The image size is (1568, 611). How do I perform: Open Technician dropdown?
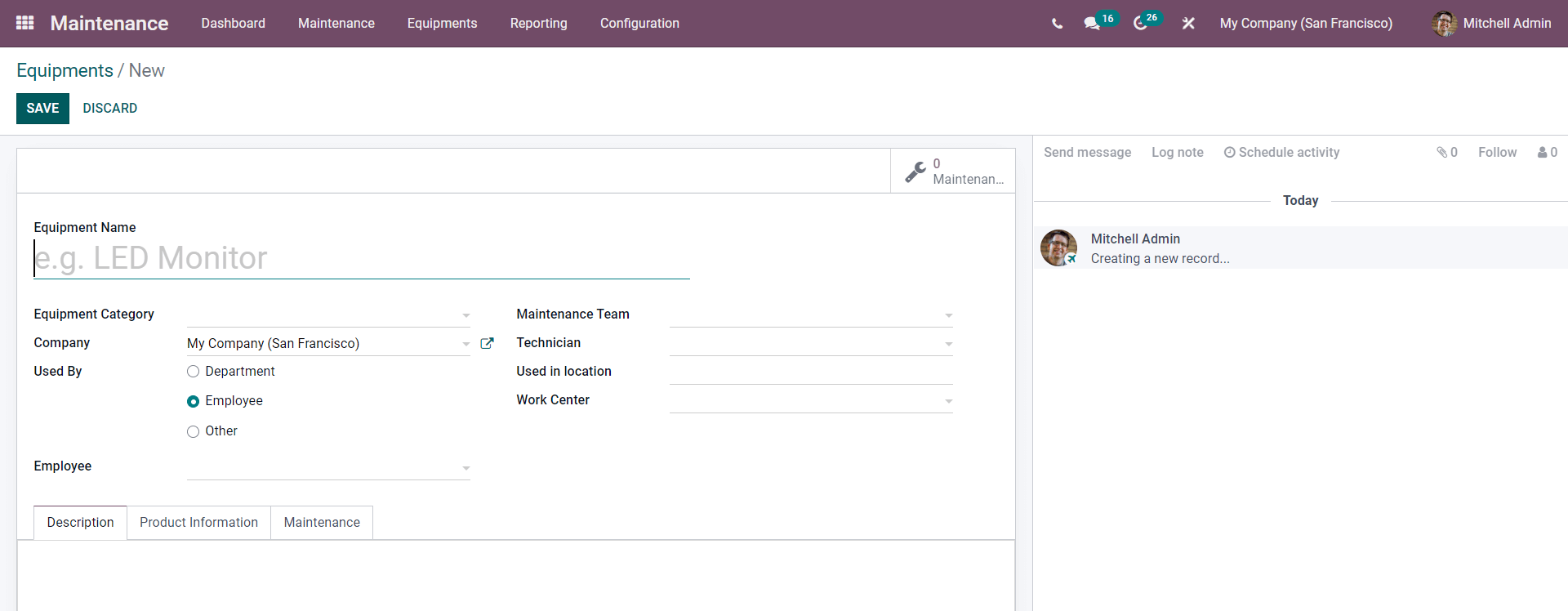point(948,344)
